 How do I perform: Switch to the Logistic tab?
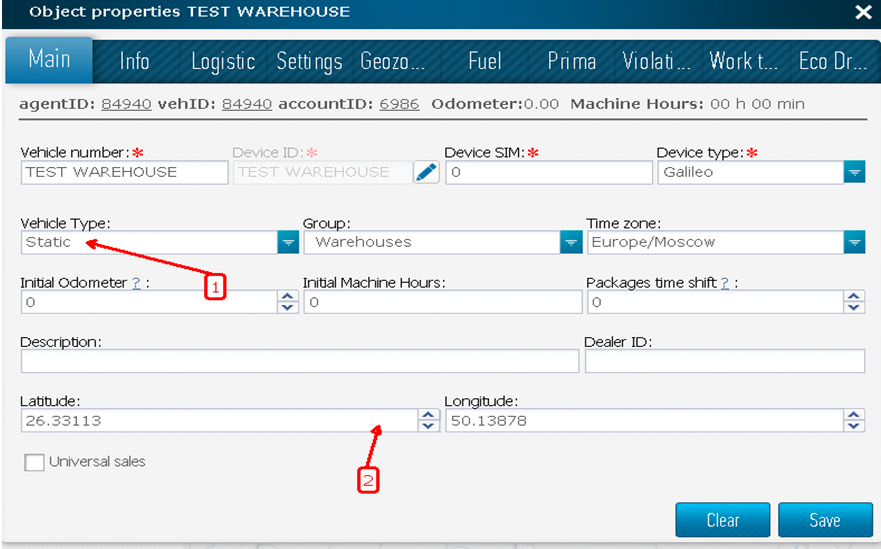[x=223, y=61]
